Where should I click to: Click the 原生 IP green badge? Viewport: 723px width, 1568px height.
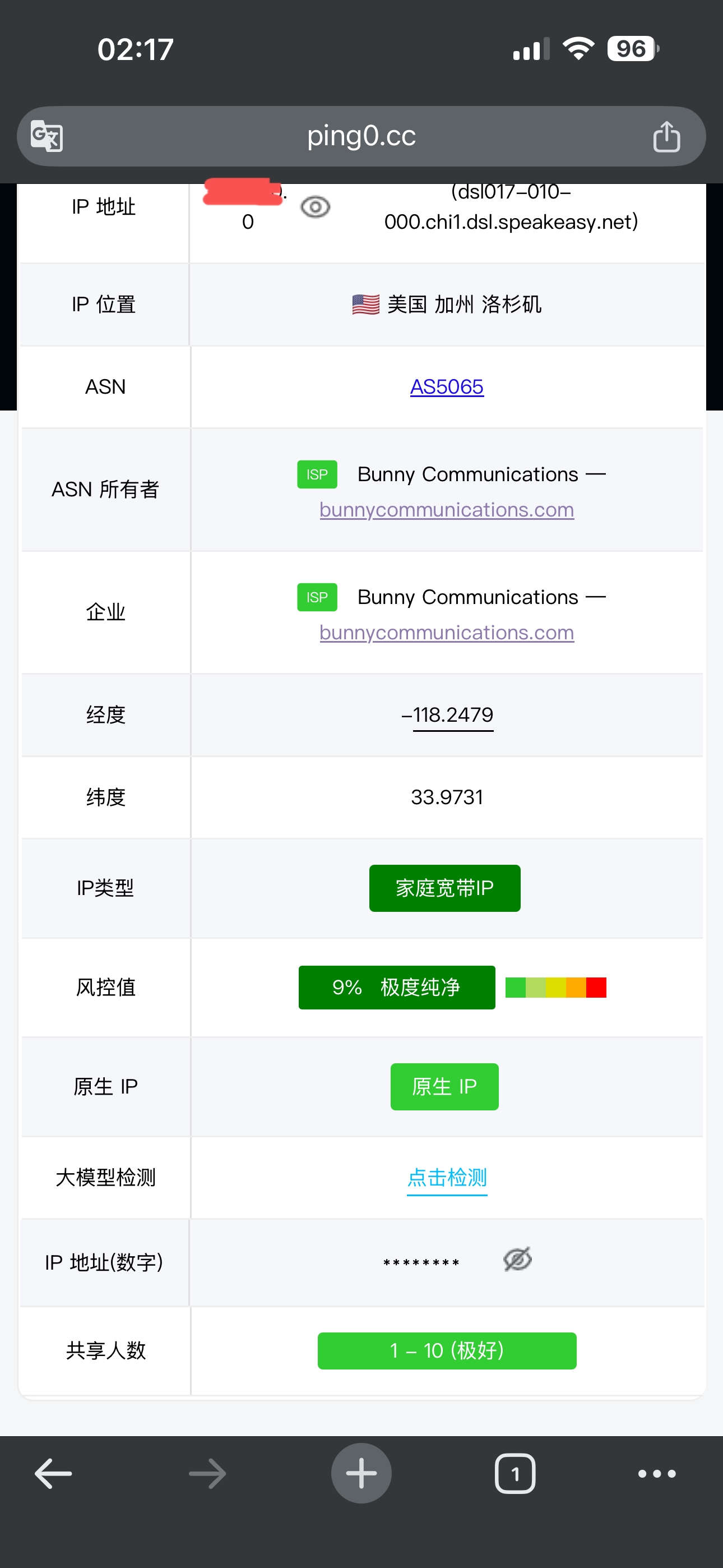445,1086
